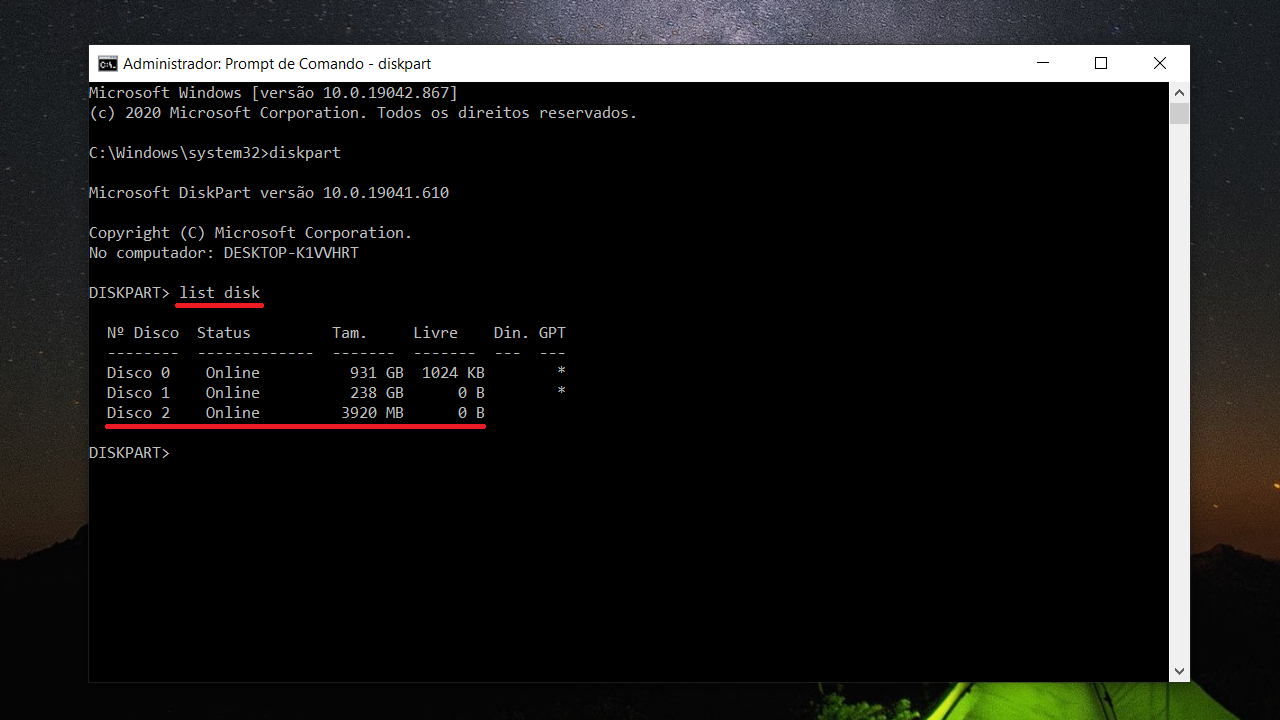
Task: Click the GPT asterisk for Disco 1
Action: tap(561, 392)
